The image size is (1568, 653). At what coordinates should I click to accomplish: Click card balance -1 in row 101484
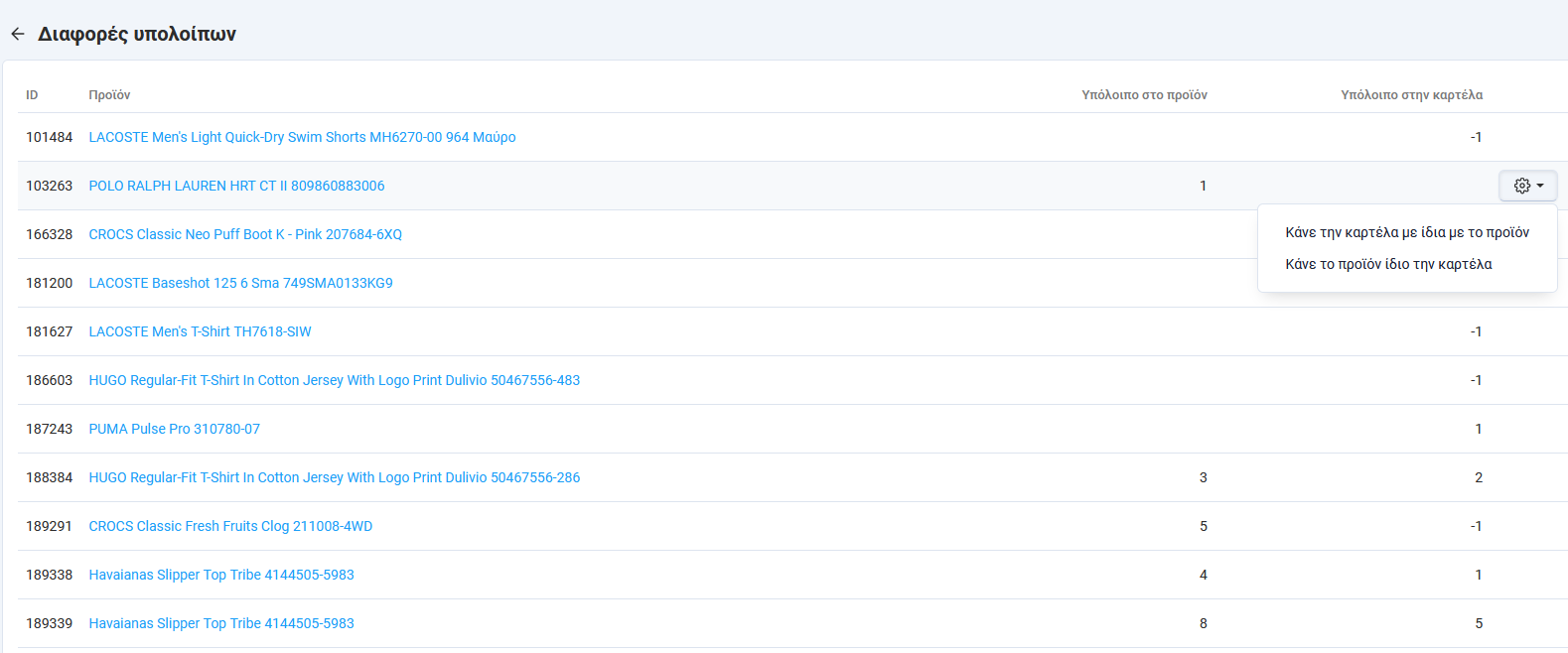coord(1476,137)
